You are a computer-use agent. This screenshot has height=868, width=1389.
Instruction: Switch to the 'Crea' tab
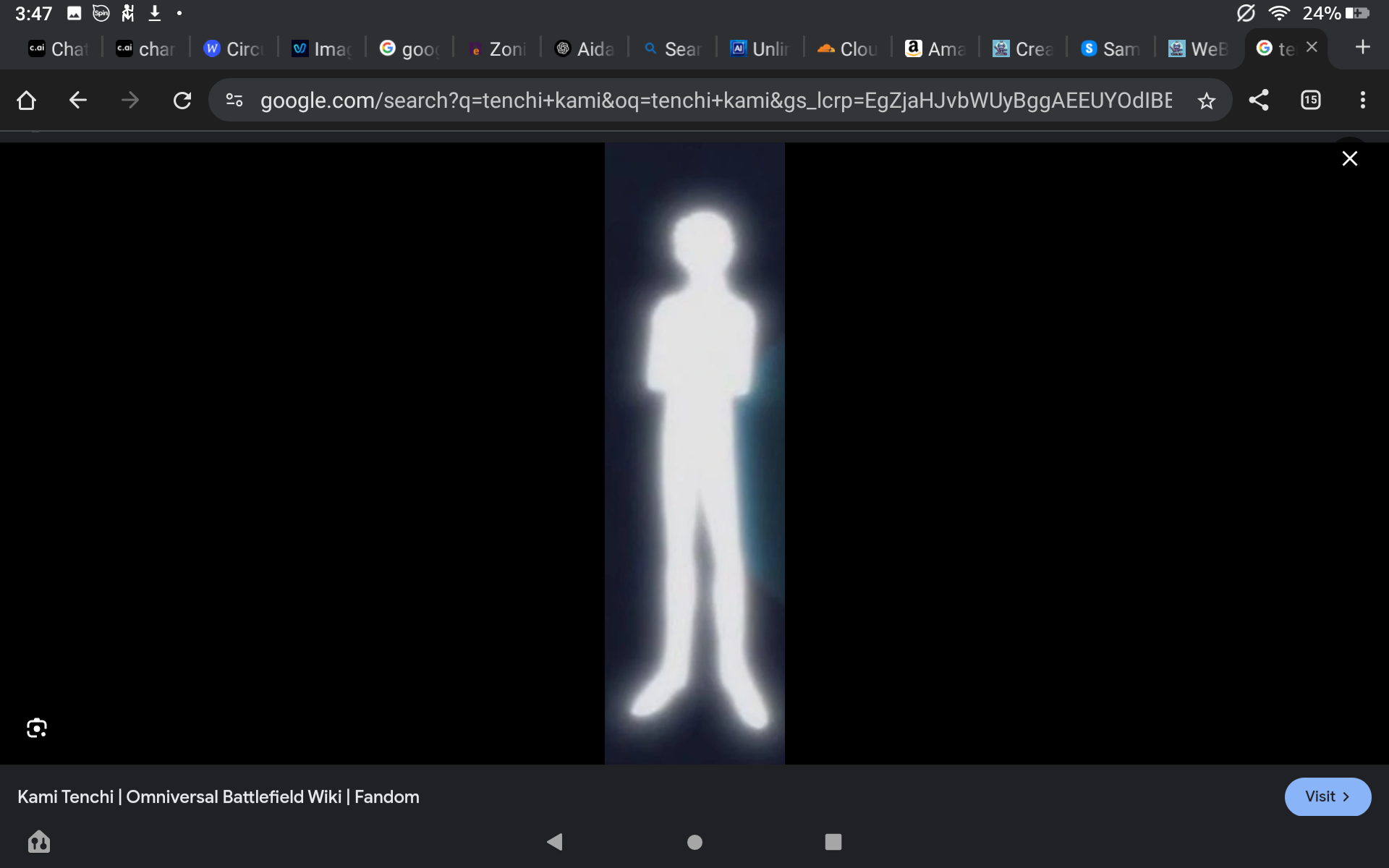click(1024, 48)
